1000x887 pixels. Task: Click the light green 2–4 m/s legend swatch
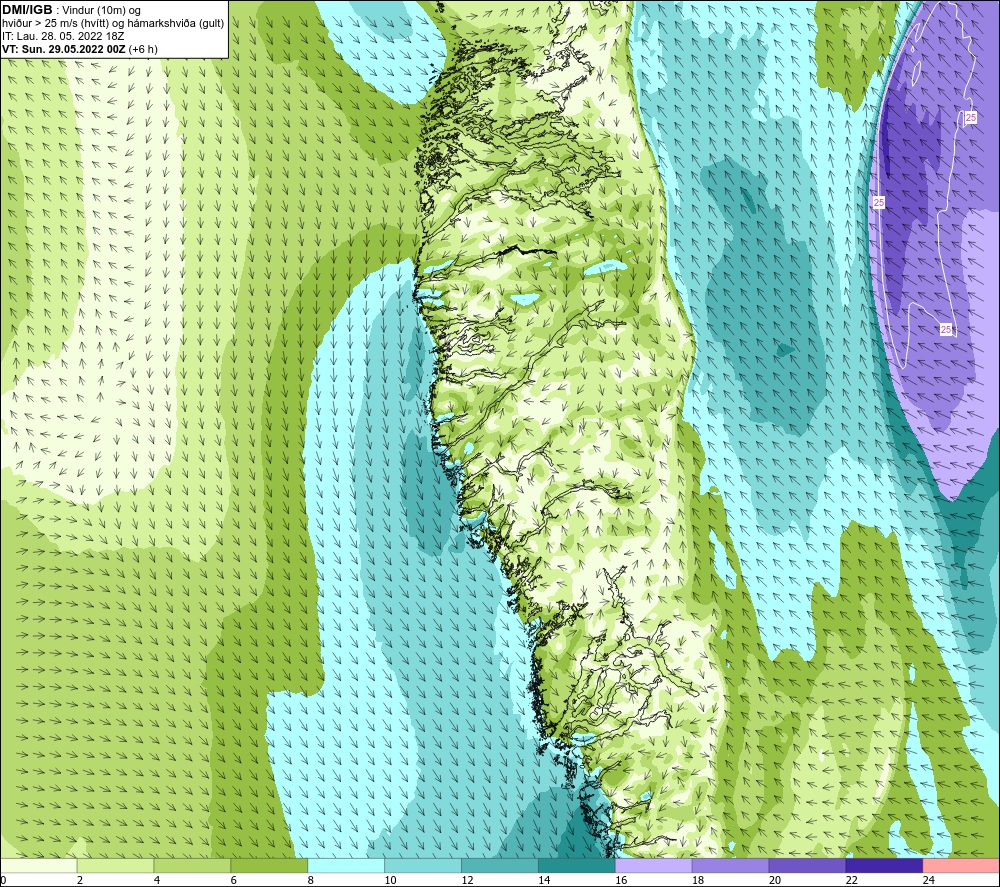click(x=115, y=866)
